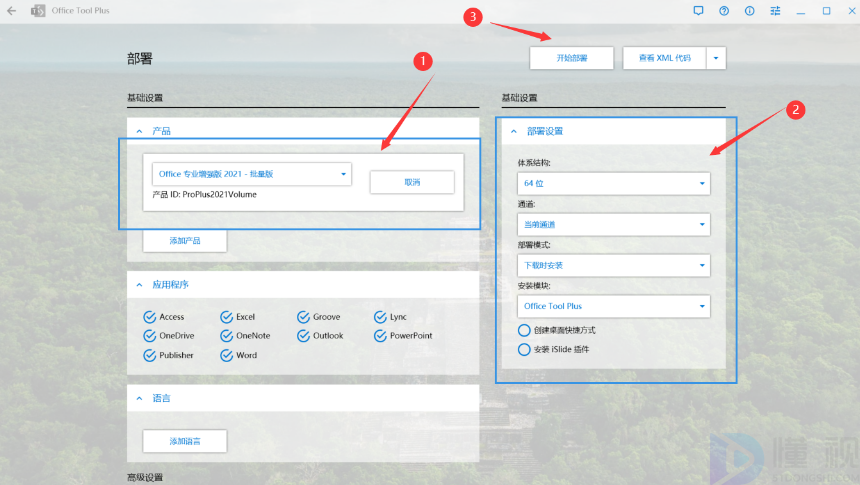Image resolution: width=860 pixels, height=485 pixels.
Task: Open the settings sliders icon
Action: tap(775, 10)
